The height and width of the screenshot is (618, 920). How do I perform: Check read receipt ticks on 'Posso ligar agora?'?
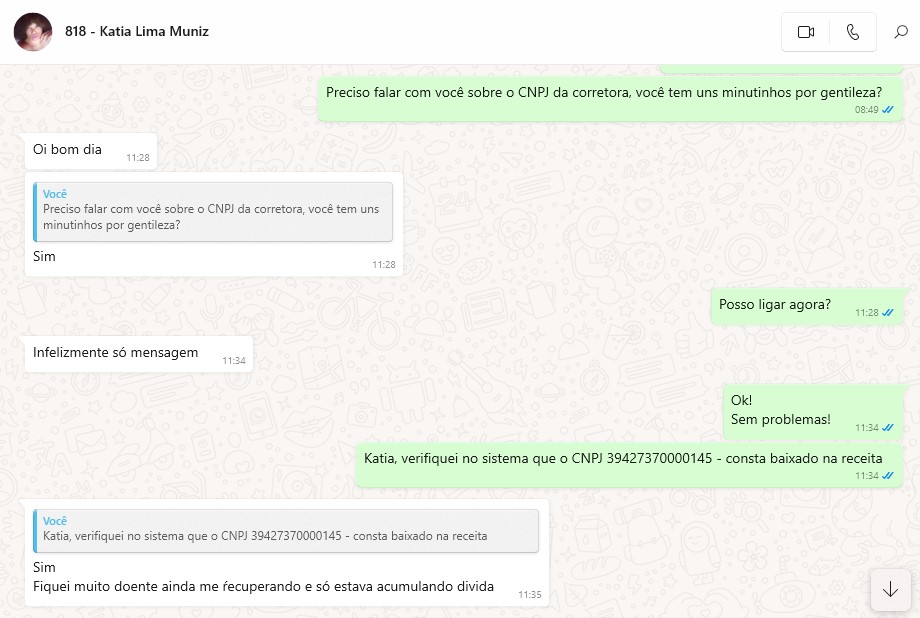tap(888, 313)
